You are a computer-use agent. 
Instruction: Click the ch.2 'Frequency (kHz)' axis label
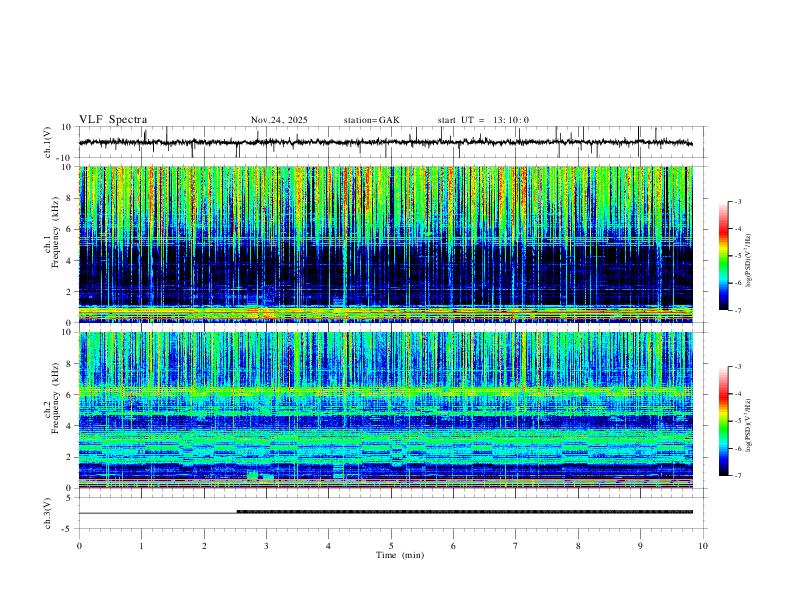[x=55, y=400]
